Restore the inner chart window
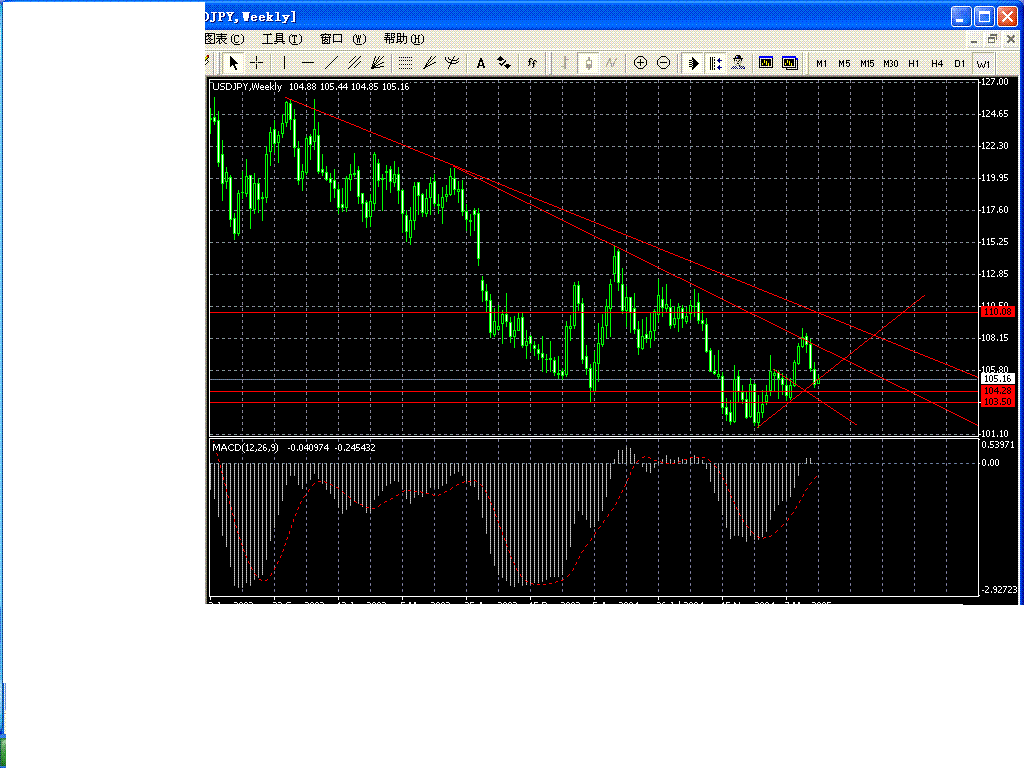Viewport: 1024px width, 768px height. coord(992,40)
